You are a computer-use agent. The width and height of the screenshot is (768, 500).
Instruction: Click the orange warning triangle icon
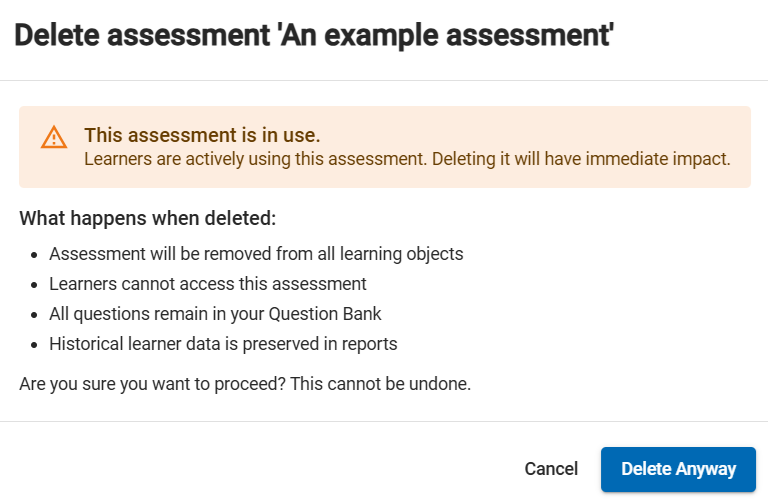click(x=54, y=137)
